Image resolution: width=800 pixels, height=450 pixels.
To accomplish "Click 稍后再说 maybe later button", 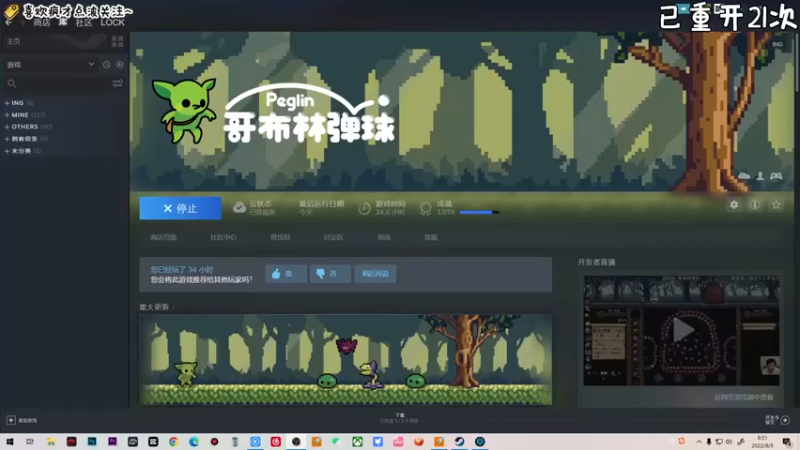I will (x=375, y=274).
